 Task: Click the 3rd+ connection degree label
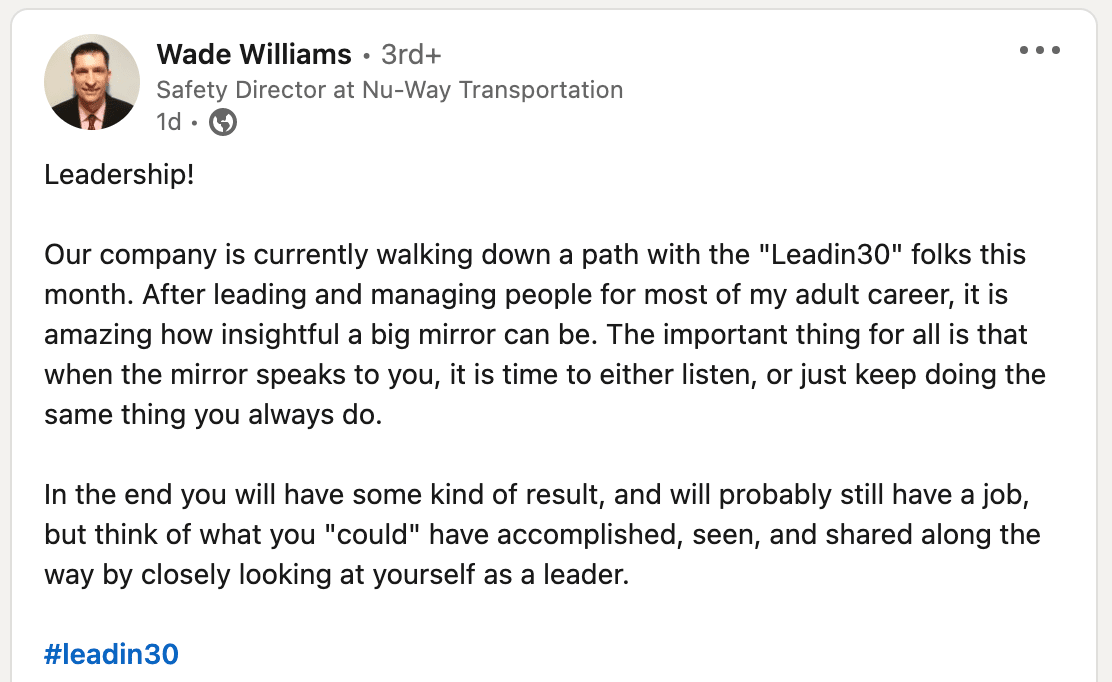click(x=411, y=54)
